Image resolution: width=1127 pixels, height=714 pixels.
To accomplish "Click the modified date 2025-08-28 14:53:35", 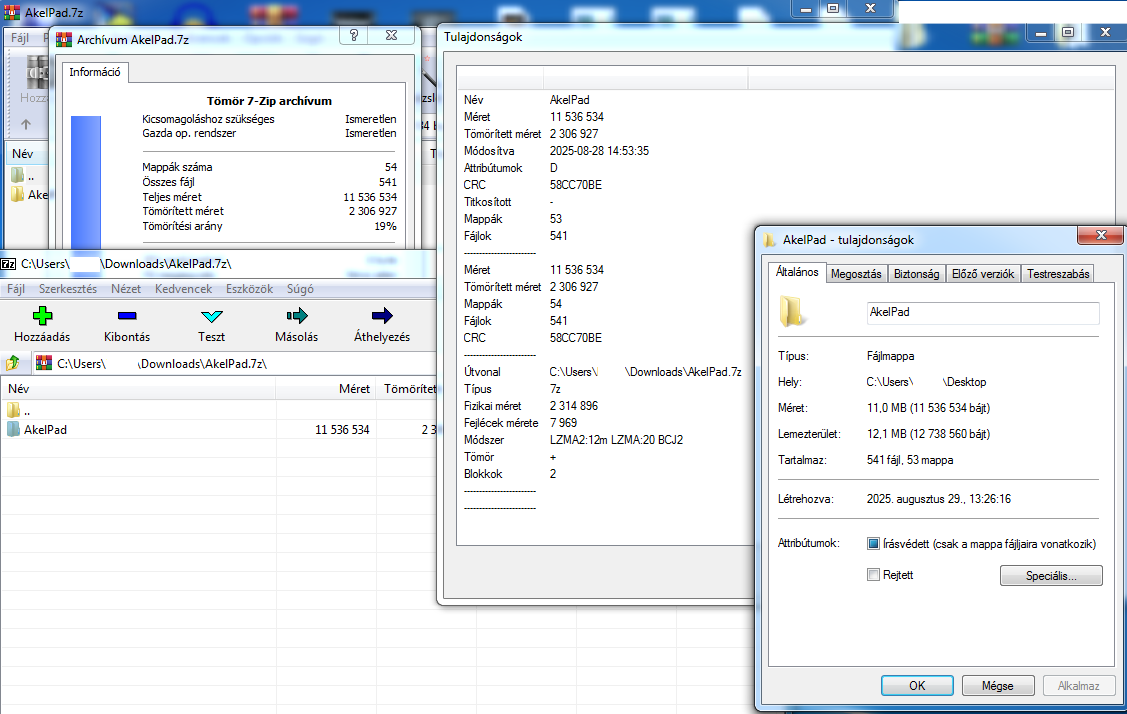I will (x=599, y=151).
